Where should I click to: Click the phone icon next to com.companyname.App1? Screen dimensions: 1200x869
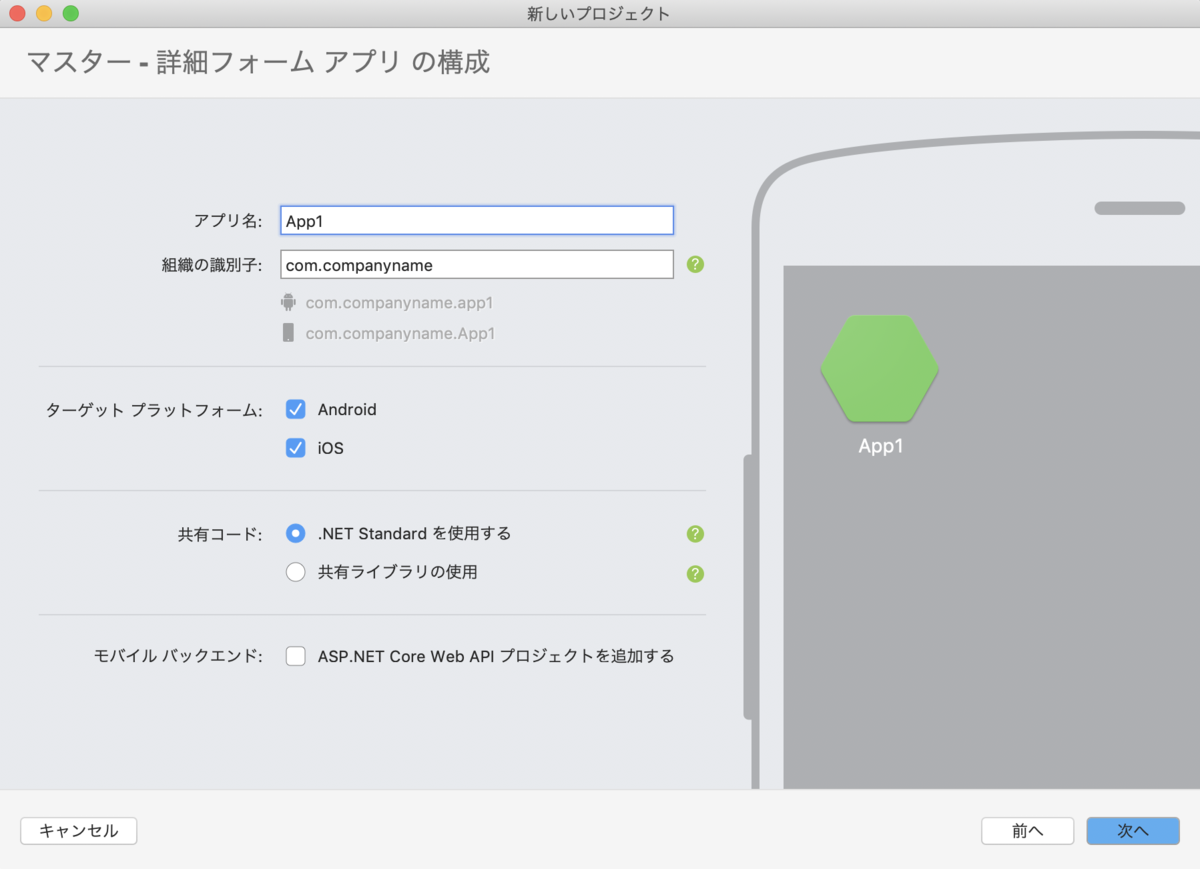[289, 333]
